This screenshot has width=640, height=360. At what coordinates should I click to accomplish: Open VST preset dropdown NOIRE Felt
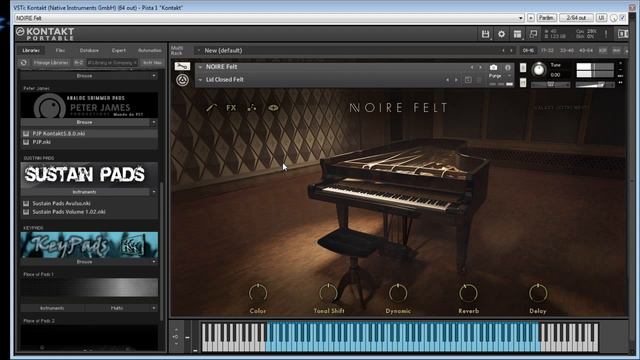point(520,18)
